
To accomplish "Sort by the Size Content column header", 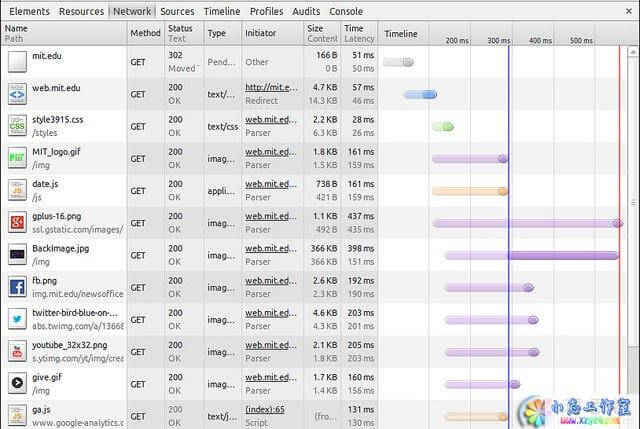I will click(322, 33).
